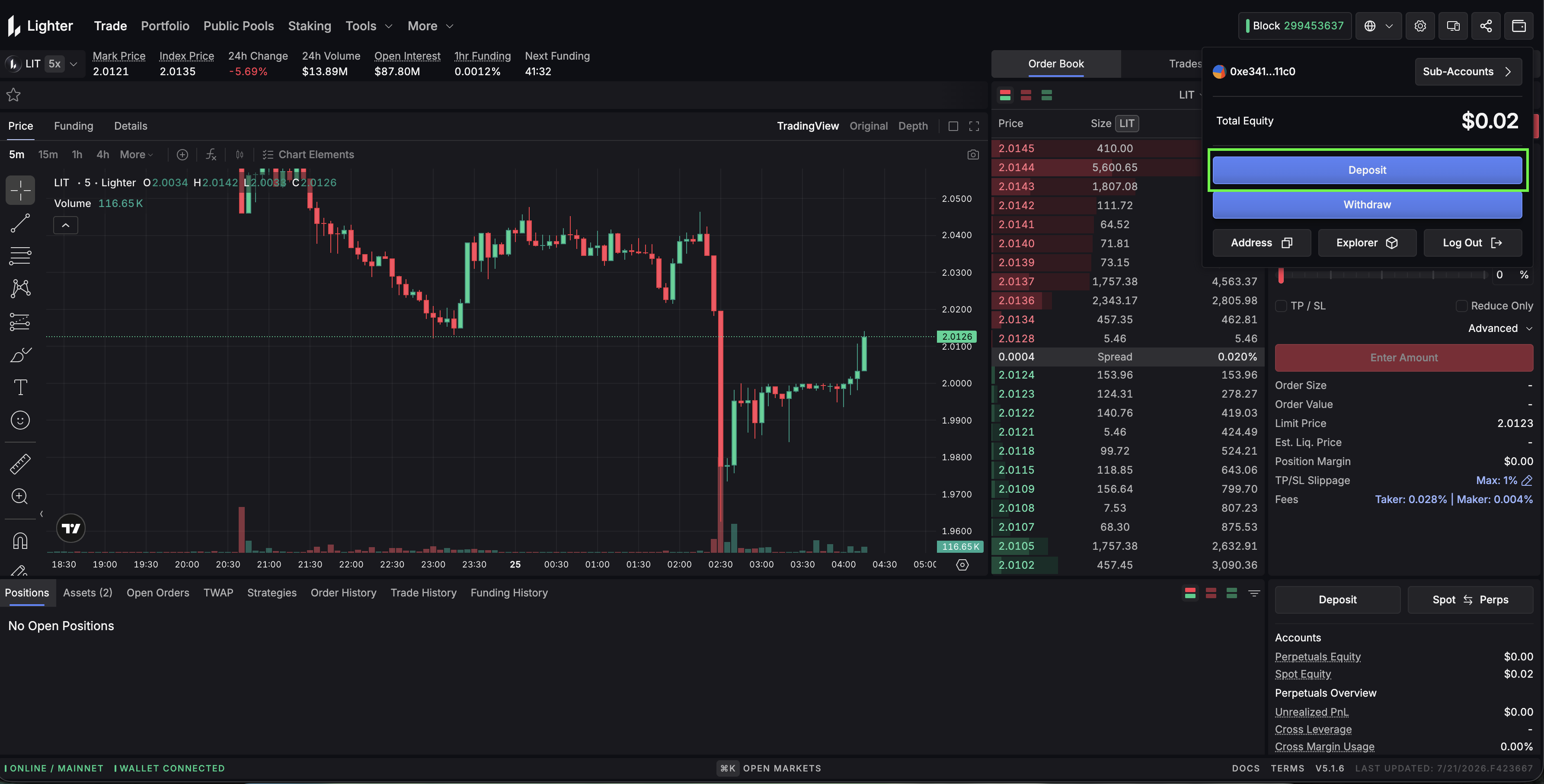Take a chart snapshot with camera icon
The image size is (1544, 784).
973,155
